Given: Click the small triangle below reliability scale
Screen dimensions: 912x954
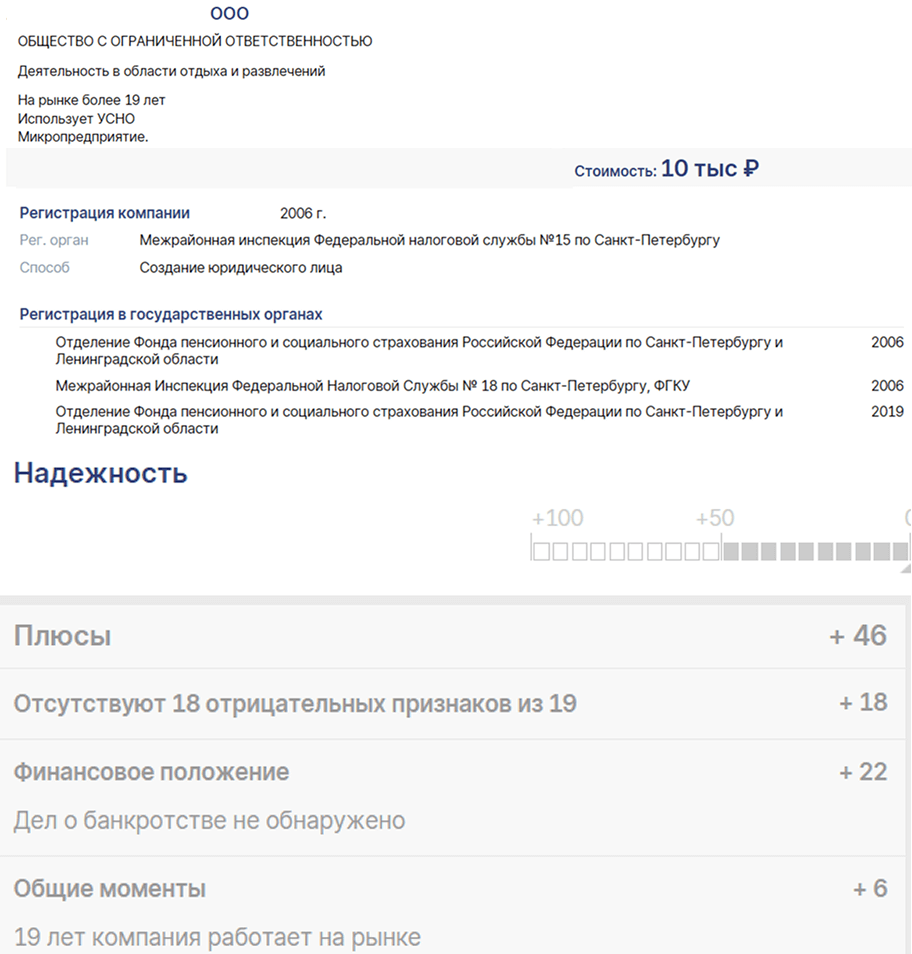Looking at the screenshot, I should [905, 568].
